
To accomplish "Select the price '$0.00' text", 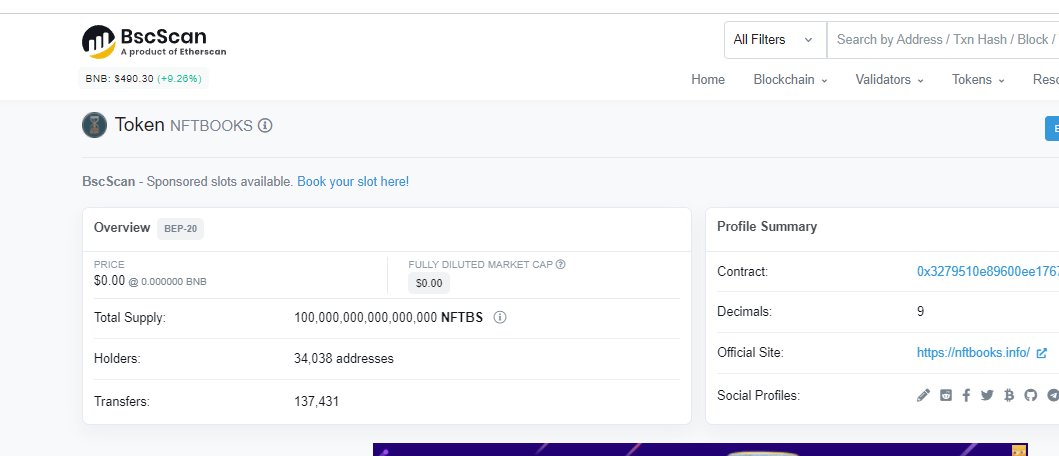I will [x=109, y=280].
